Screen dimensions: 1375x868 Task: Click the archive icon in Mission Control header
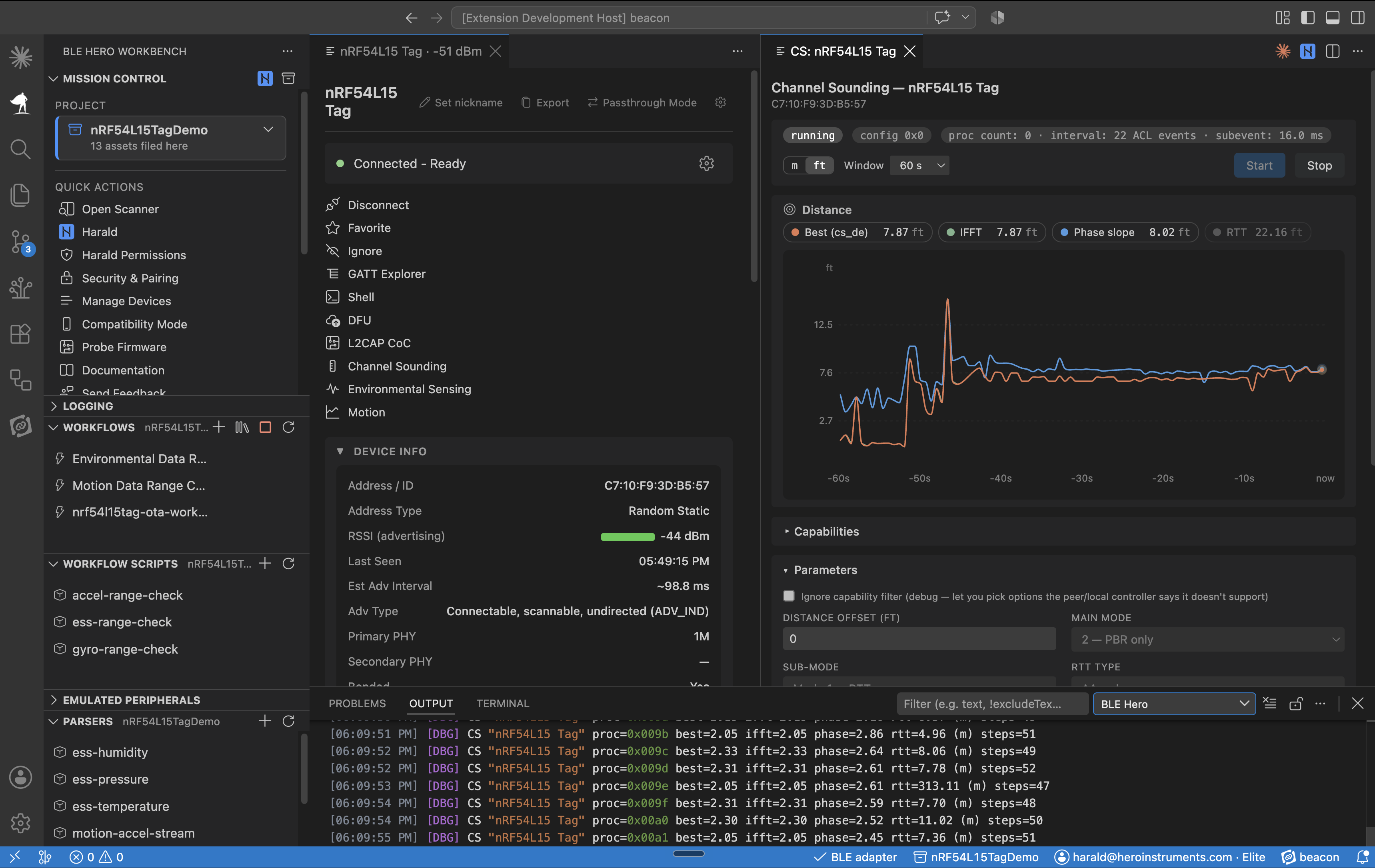pyautogui.click(x=288, y=78)
